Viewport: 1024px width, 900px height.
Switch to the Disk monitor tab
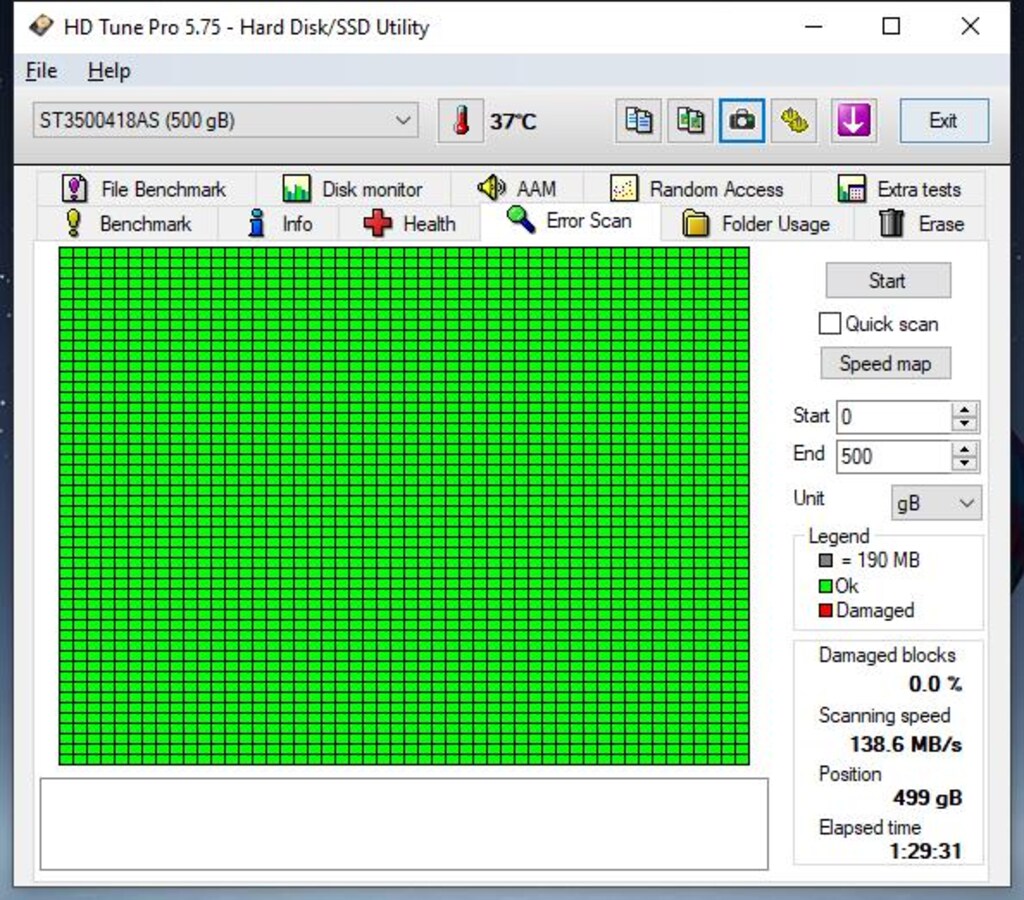tap(353, 189)
